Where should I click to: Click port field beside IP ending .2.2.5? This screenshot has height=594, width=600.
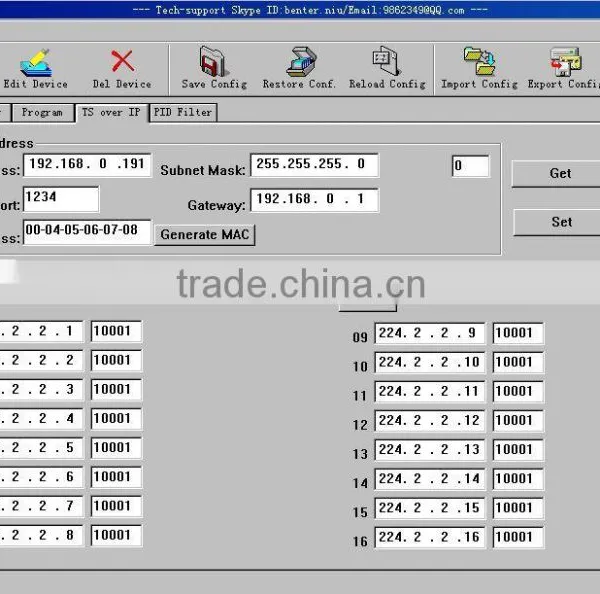(116, 448)
